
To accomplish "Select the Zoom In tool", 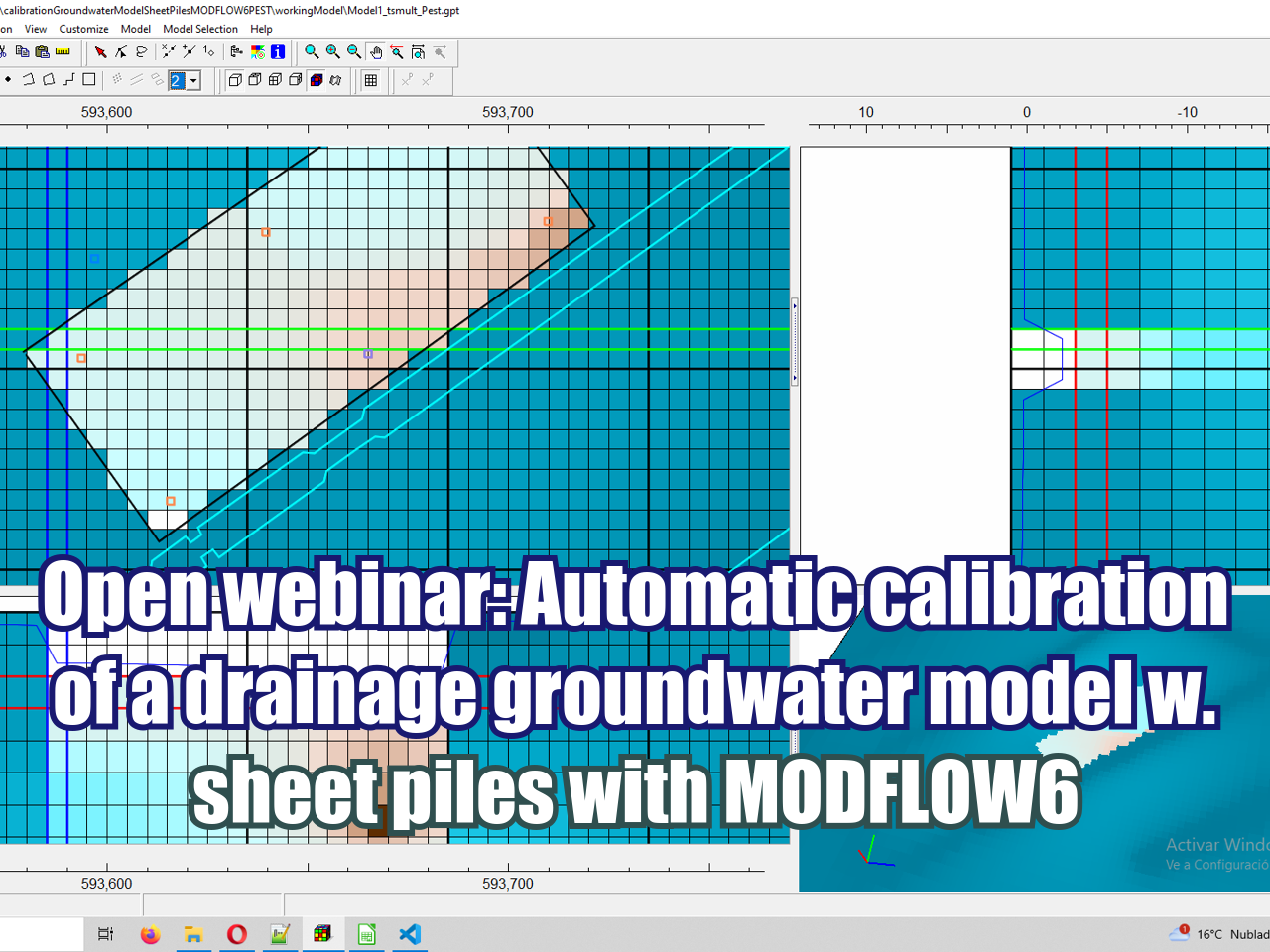I will [x=332, y=51].
